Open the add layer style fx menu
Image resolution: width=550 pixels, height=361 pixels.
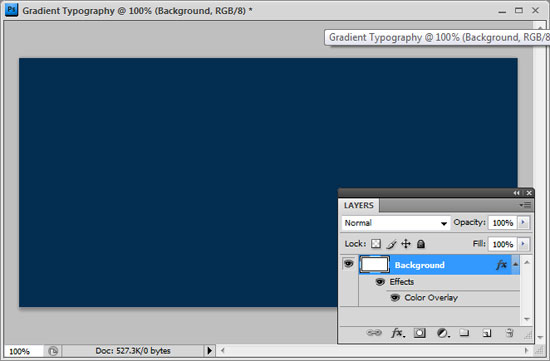pyautogui.click(x=398, y=333)
